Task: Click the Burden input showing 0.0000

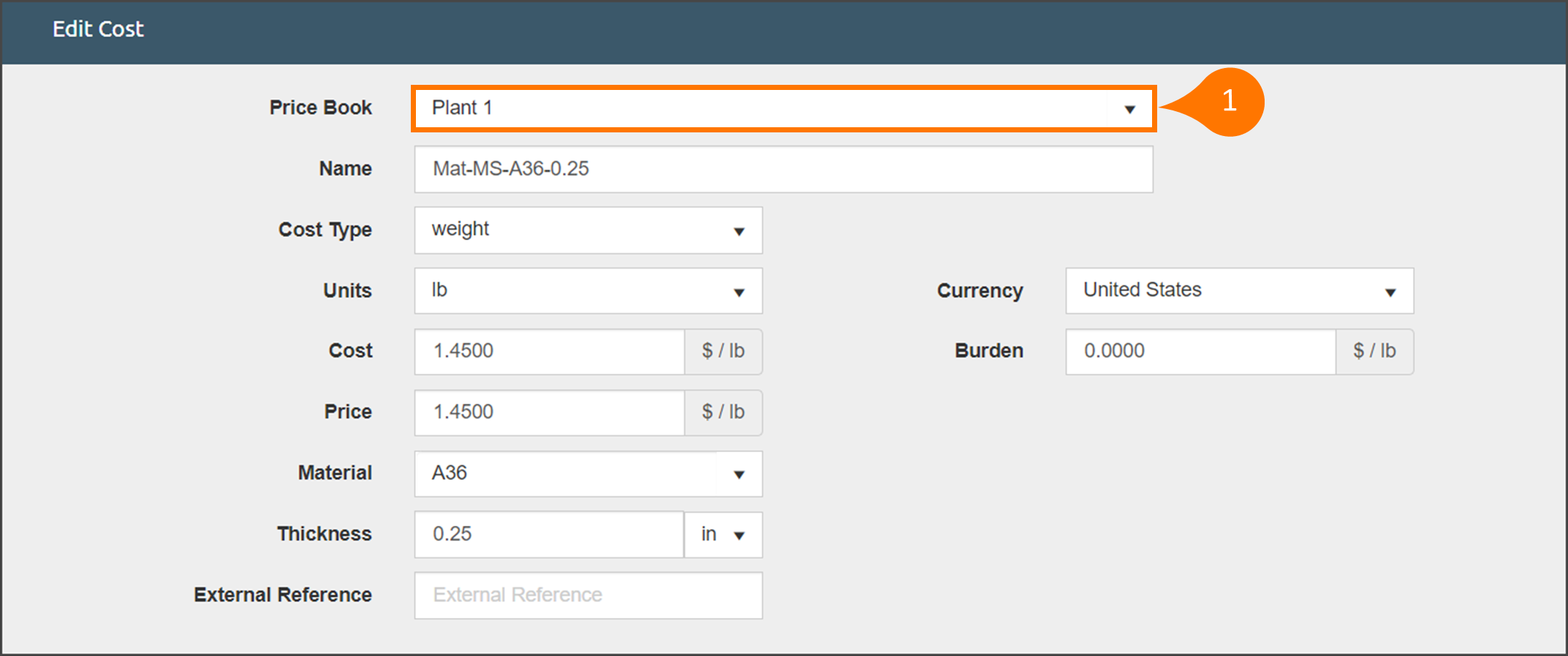Action: [1200, 352]
